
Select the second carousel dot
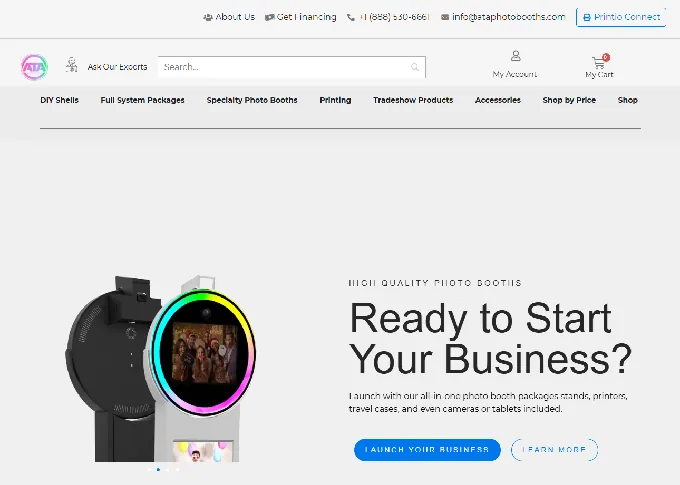[x=158, y=470]
